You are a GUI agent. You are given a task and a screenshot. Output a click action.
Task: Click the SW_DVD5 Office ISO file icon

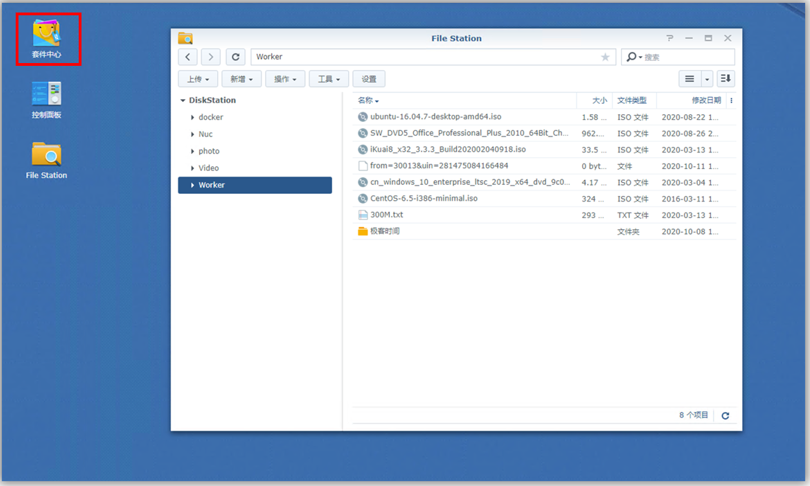[363, 133]
